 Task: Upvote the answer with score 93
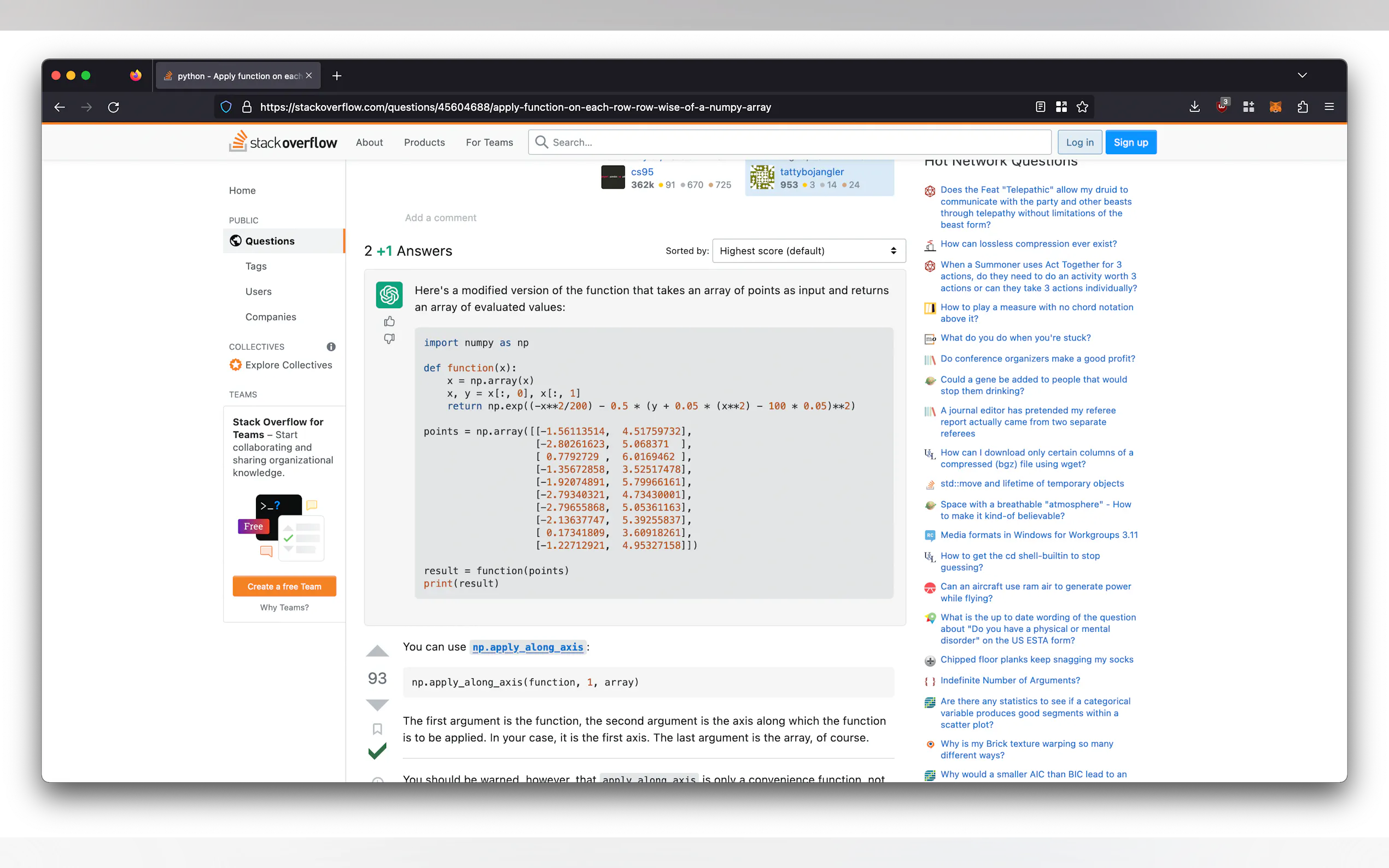point(377,651)
